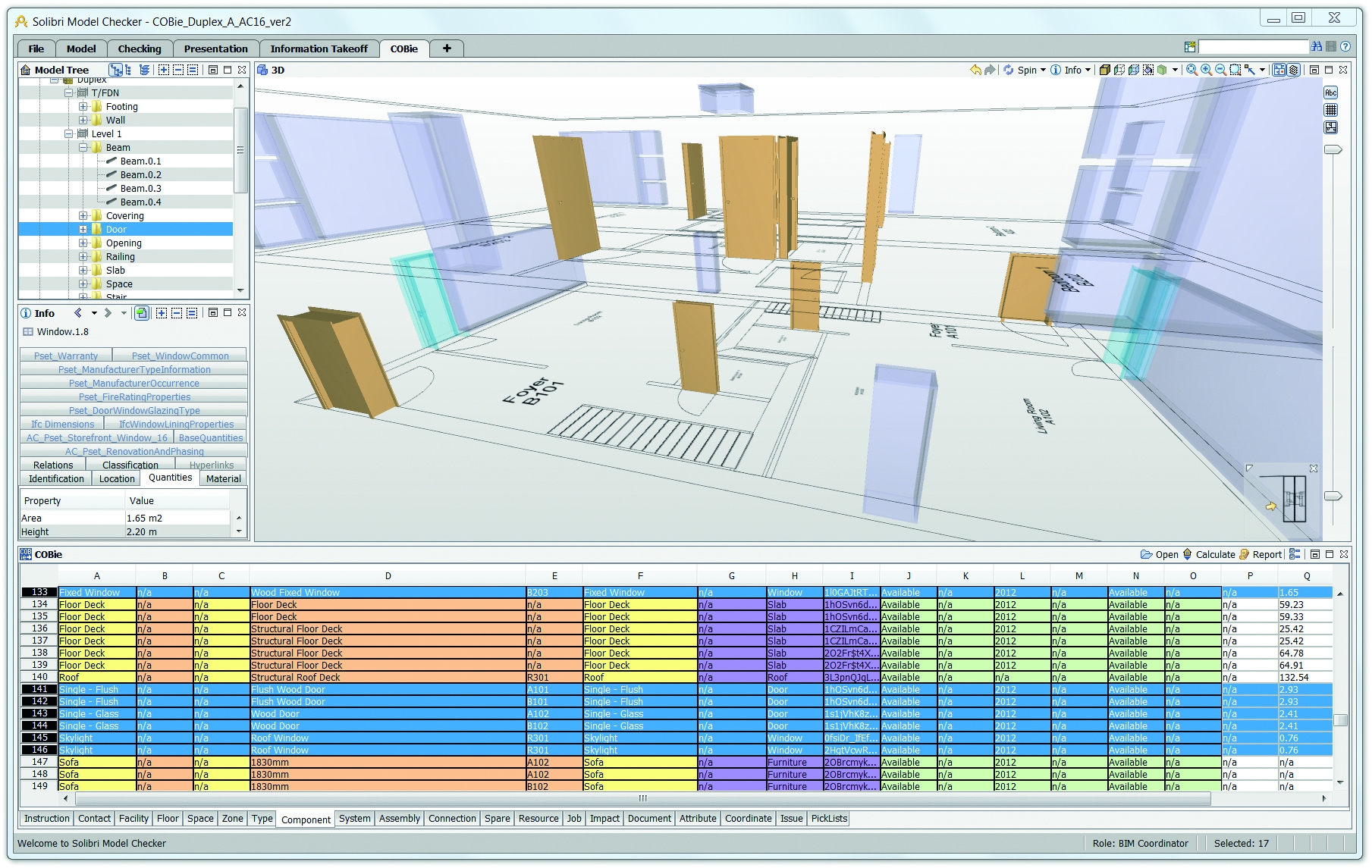Open the Pset_Warranty property link

[x=66, y=356]
